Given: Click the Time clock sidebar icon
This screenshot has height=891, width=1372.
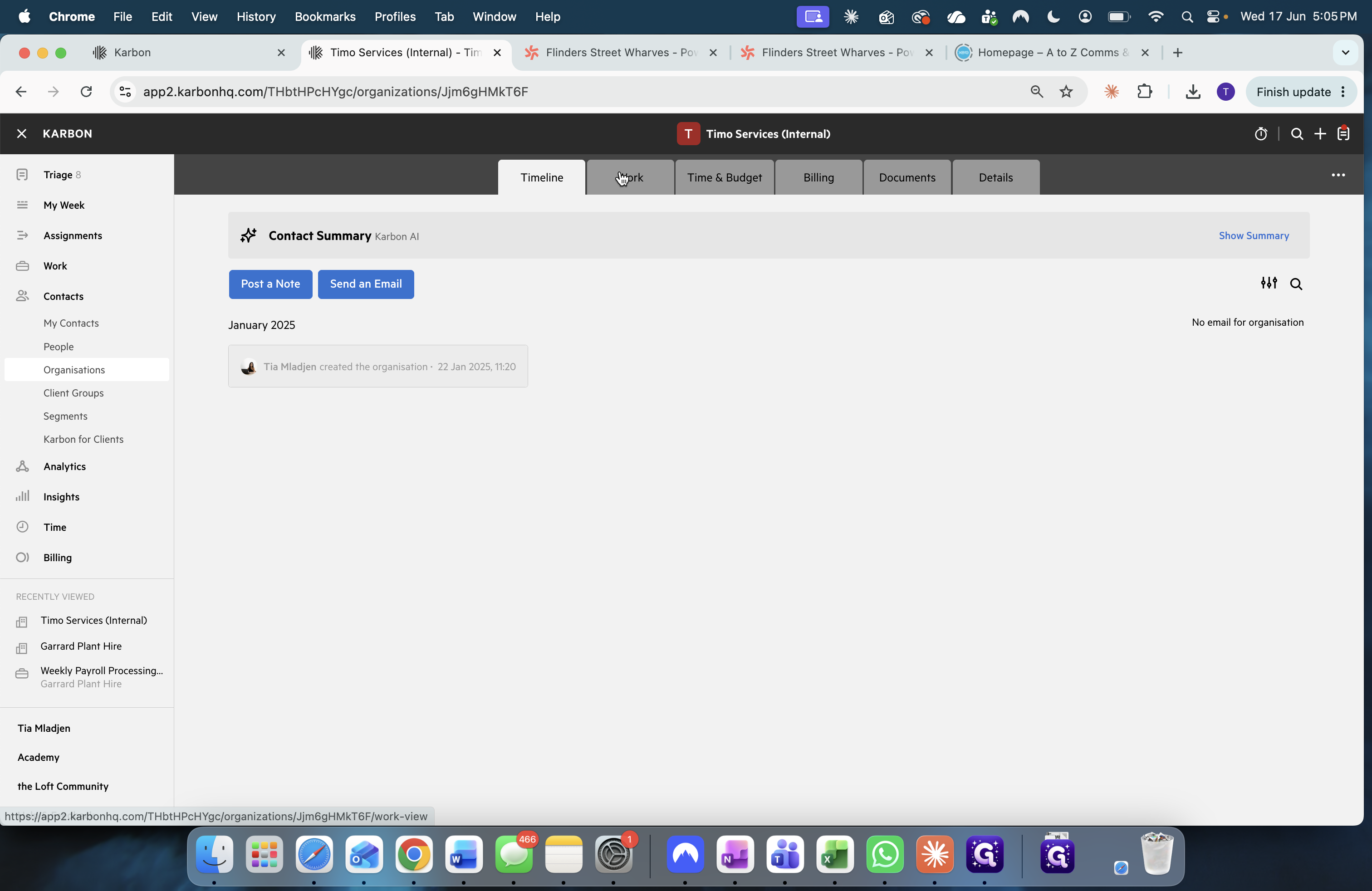Looking at the screenshot, I should click(23, 527).
